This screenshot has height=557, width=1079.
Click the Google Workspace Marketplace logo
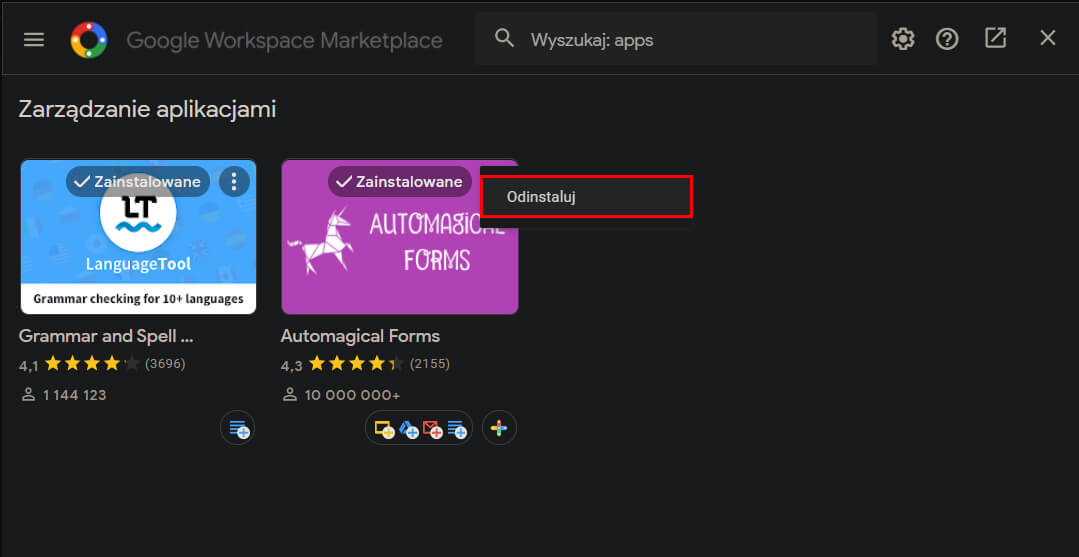(x=89, y=40)
